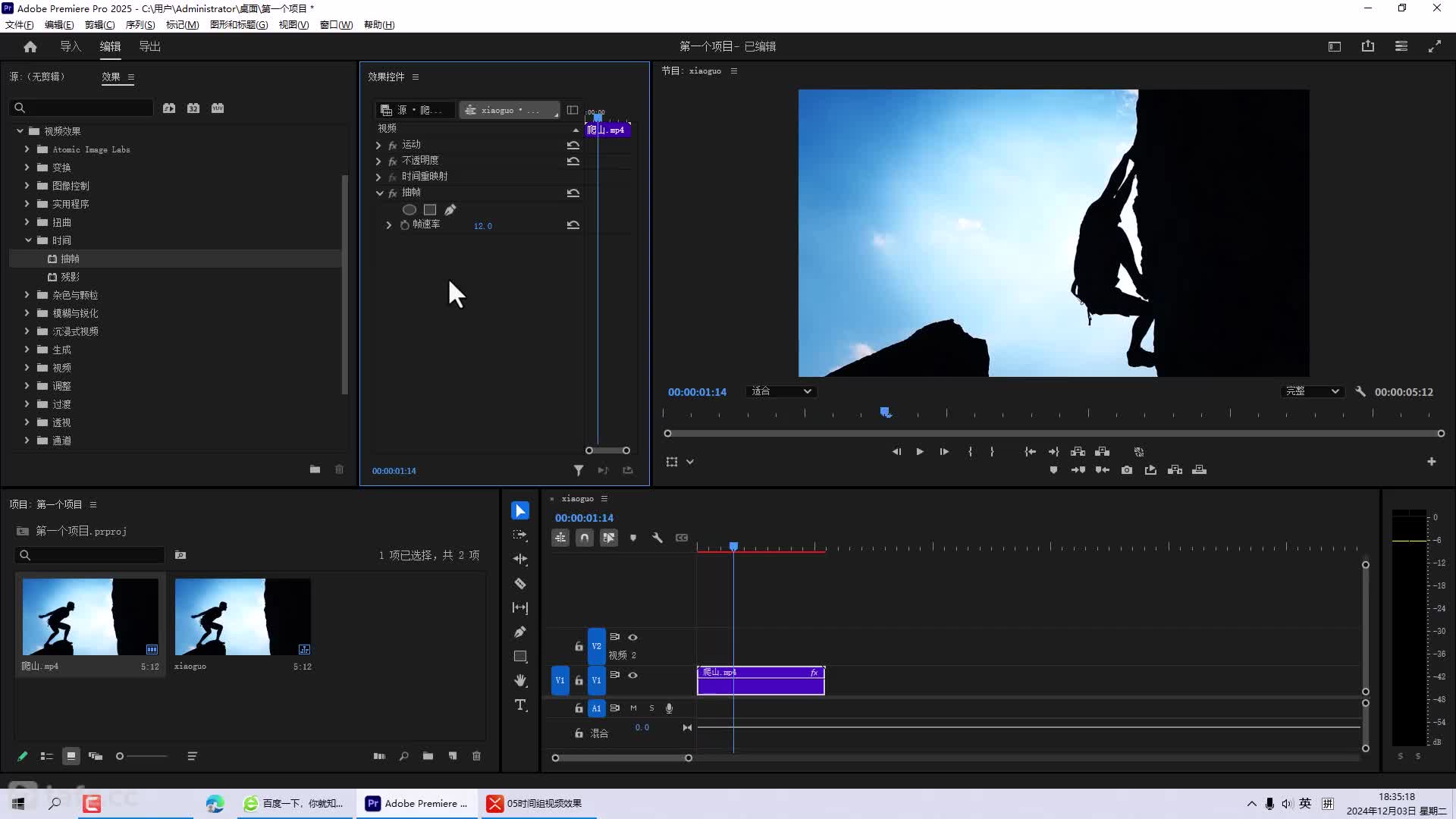Click Export Frame camera icon in program monitor

click(x=1127, y=470)
